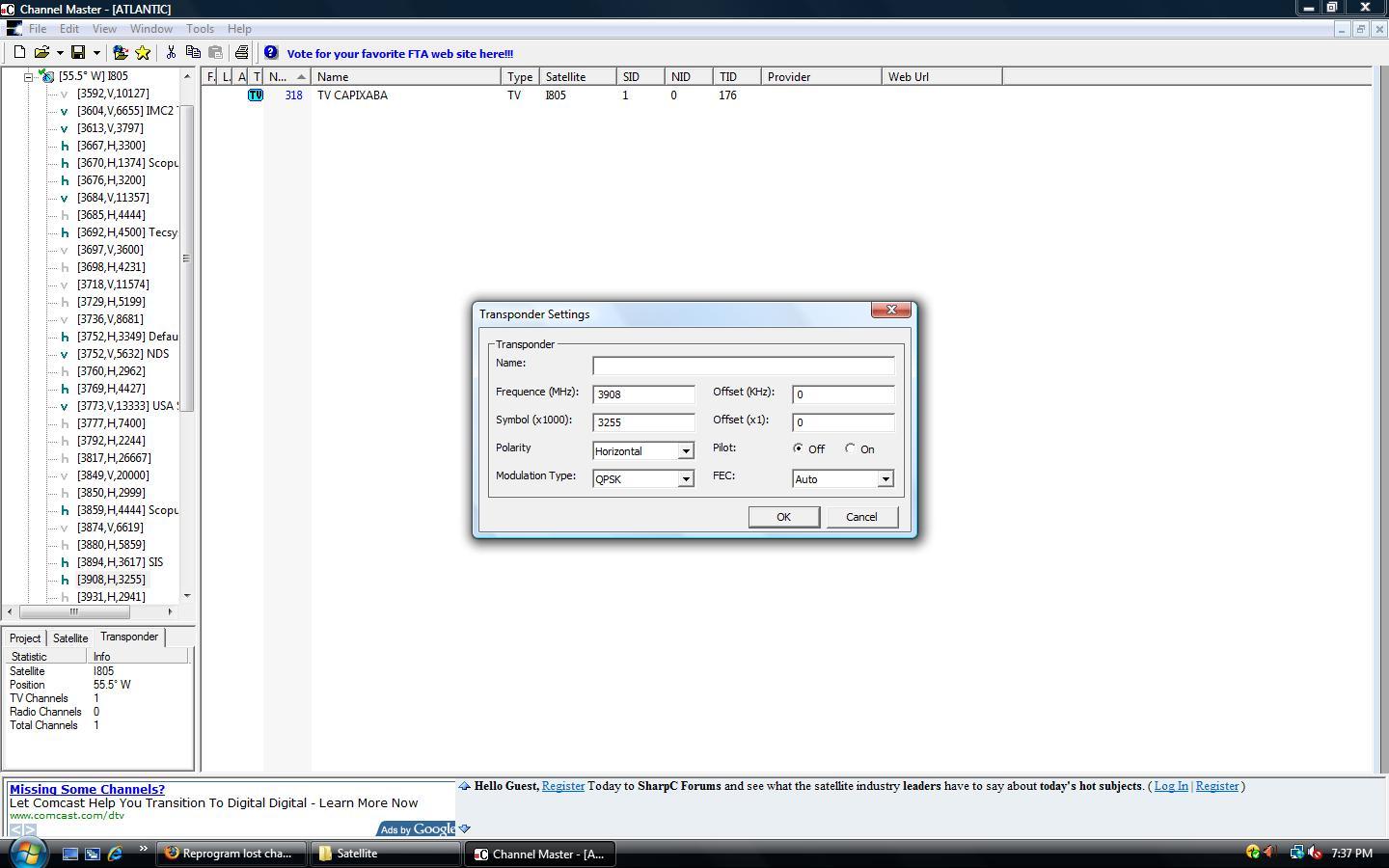Click the yellow star favorites icon
1389x868 pixels.
click(143, 52)
